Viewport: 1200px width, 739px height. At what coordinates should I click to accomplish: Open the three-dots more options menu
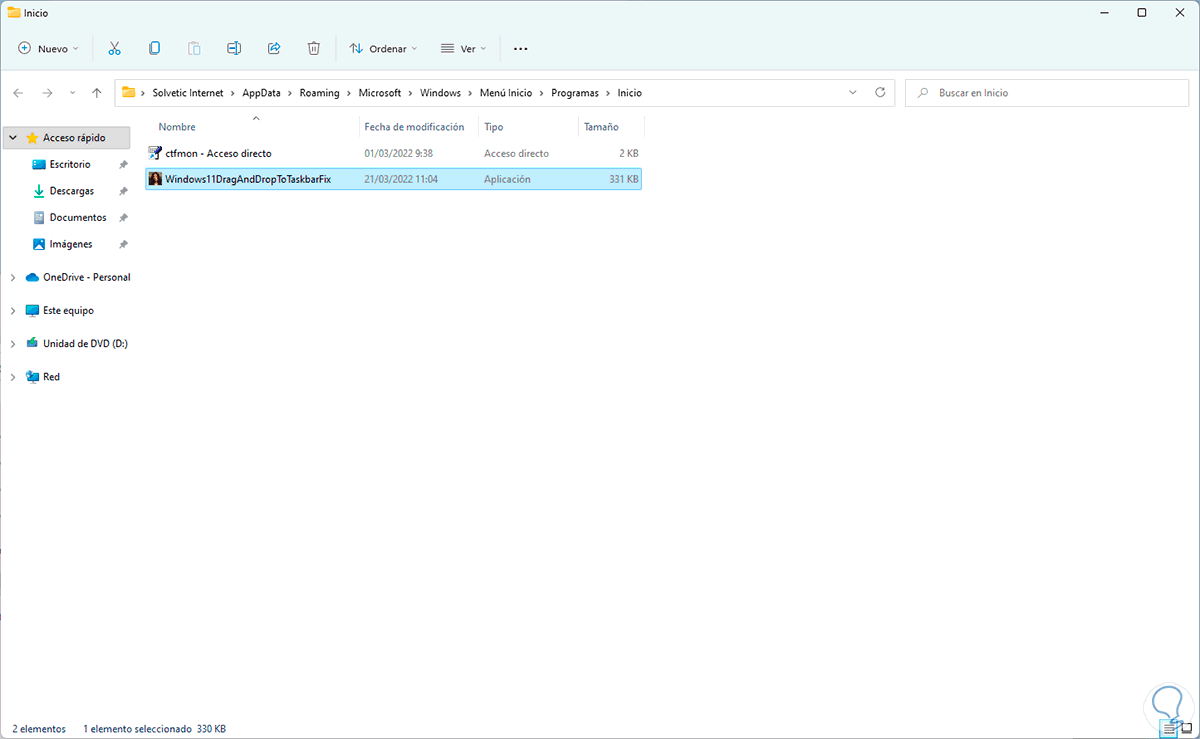click(520, 48)
